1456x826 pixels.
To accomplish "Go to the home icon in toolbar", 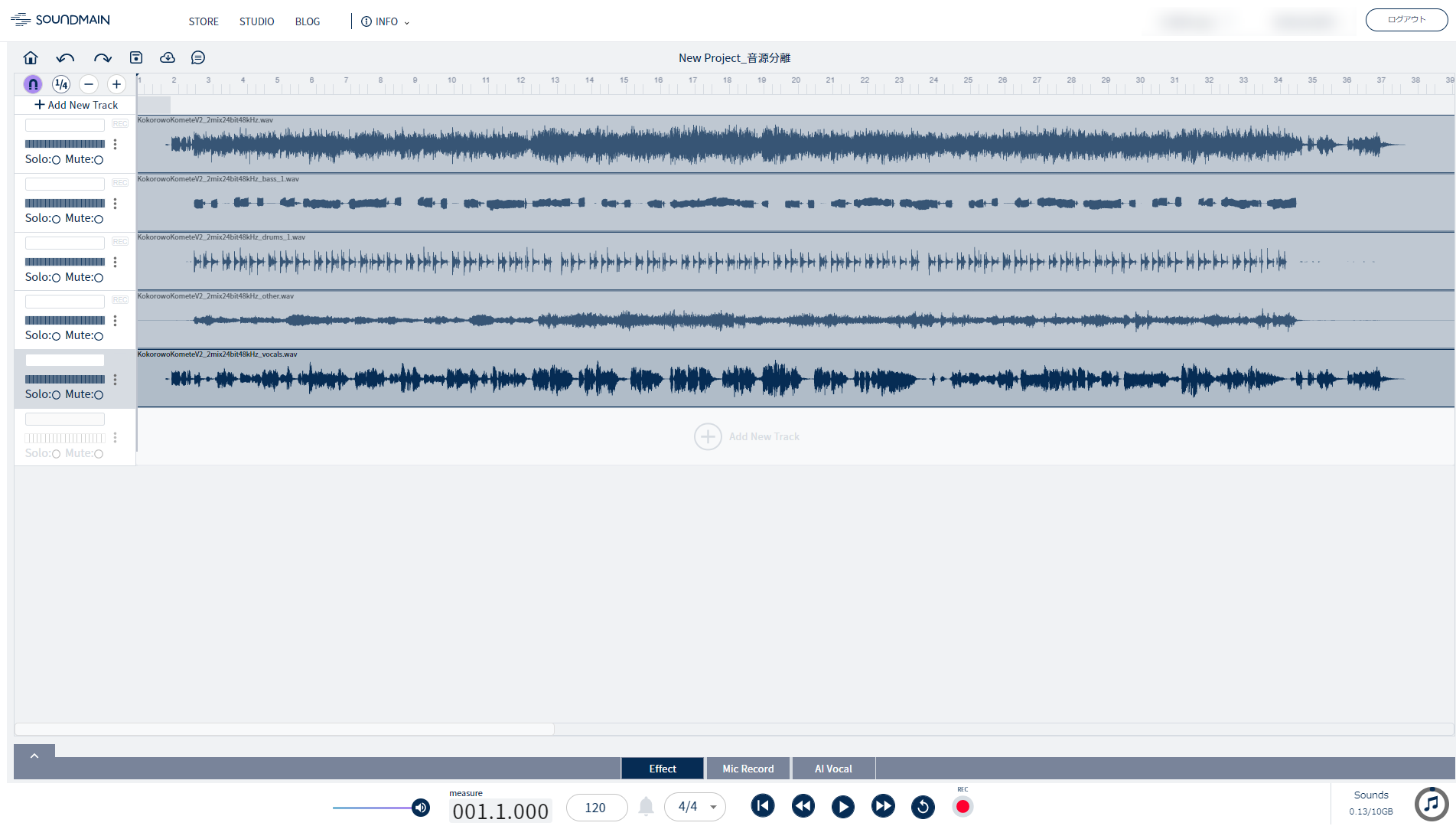I will [31, 57].
